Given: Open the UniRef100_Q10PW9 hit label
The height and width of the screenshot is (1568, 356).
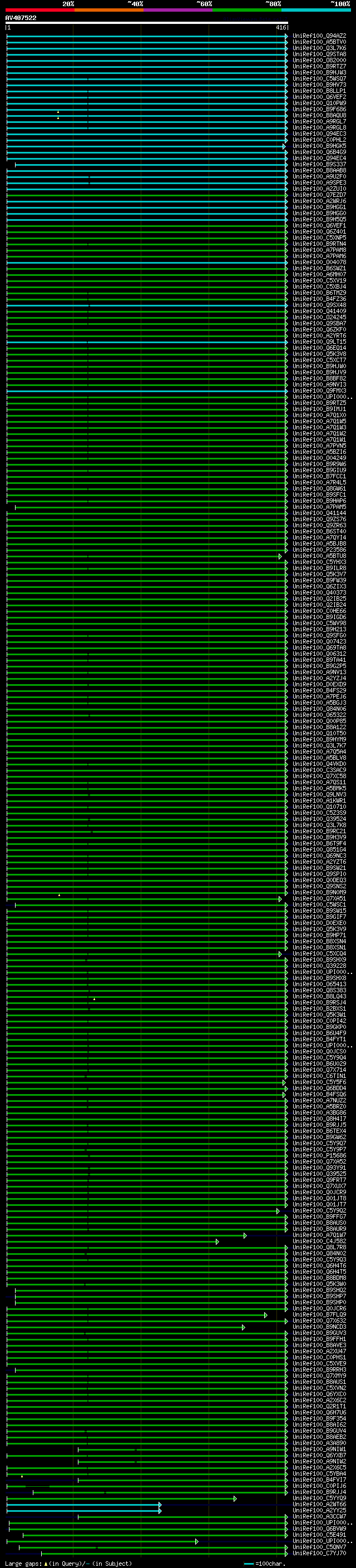Looking at the screenshot, I should click(319, 103).
